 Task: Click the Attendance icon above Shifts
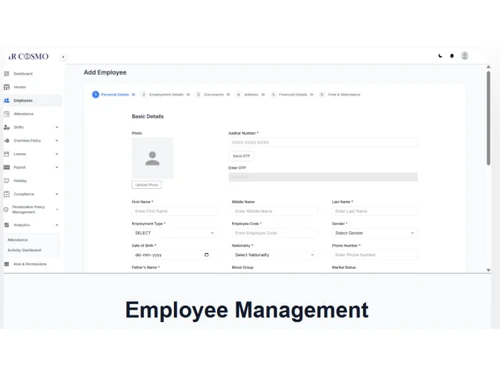click(x=7, y=114)
